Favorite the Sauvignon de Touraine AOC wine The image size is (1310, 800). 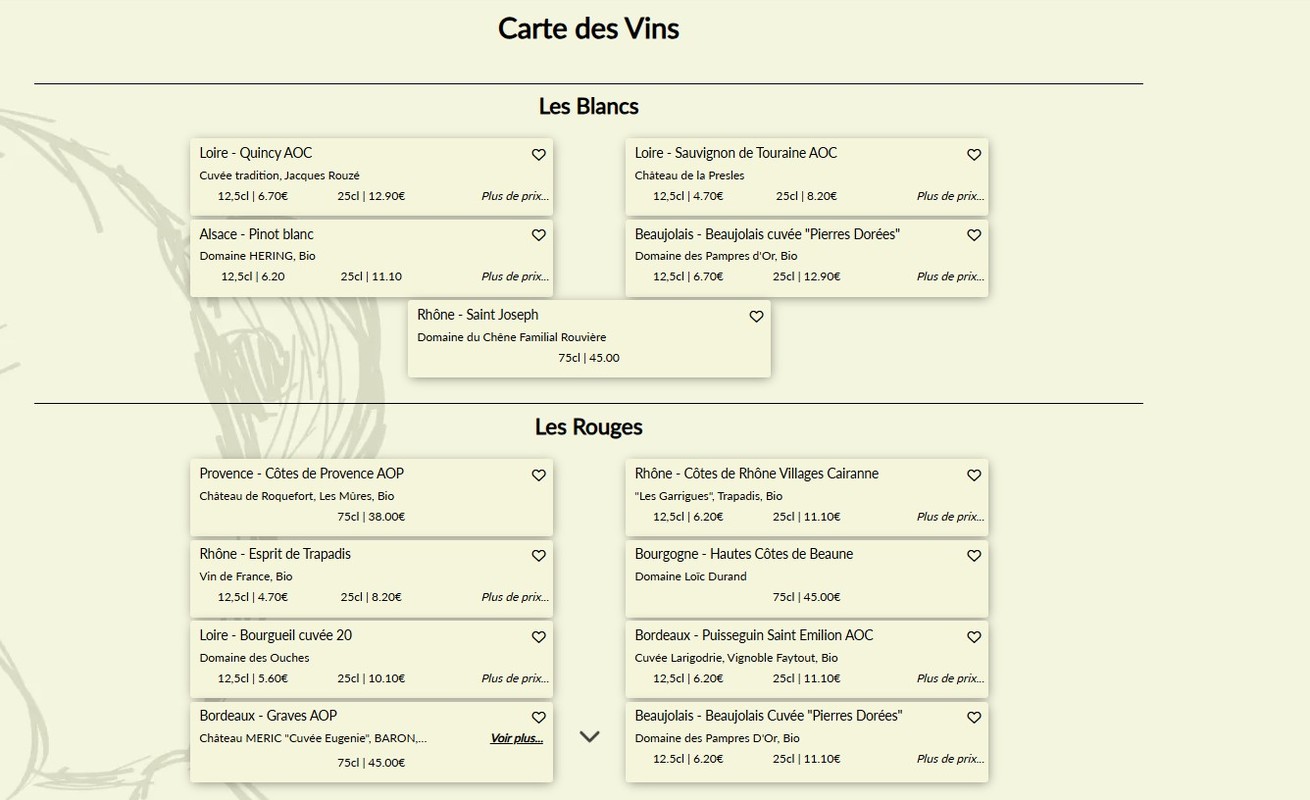click(x=974, y=155)
